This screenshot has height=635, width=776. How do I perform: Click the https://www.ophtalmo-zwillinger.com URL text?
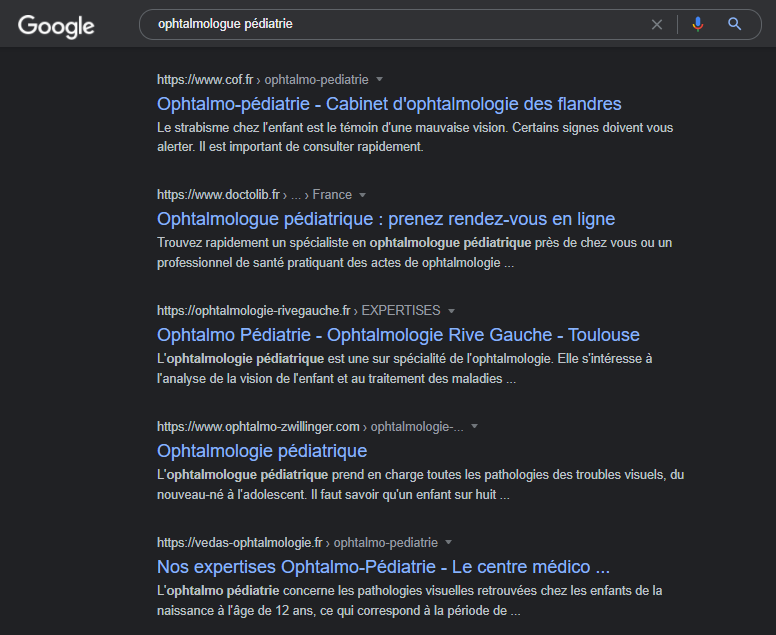coord(258,427)
